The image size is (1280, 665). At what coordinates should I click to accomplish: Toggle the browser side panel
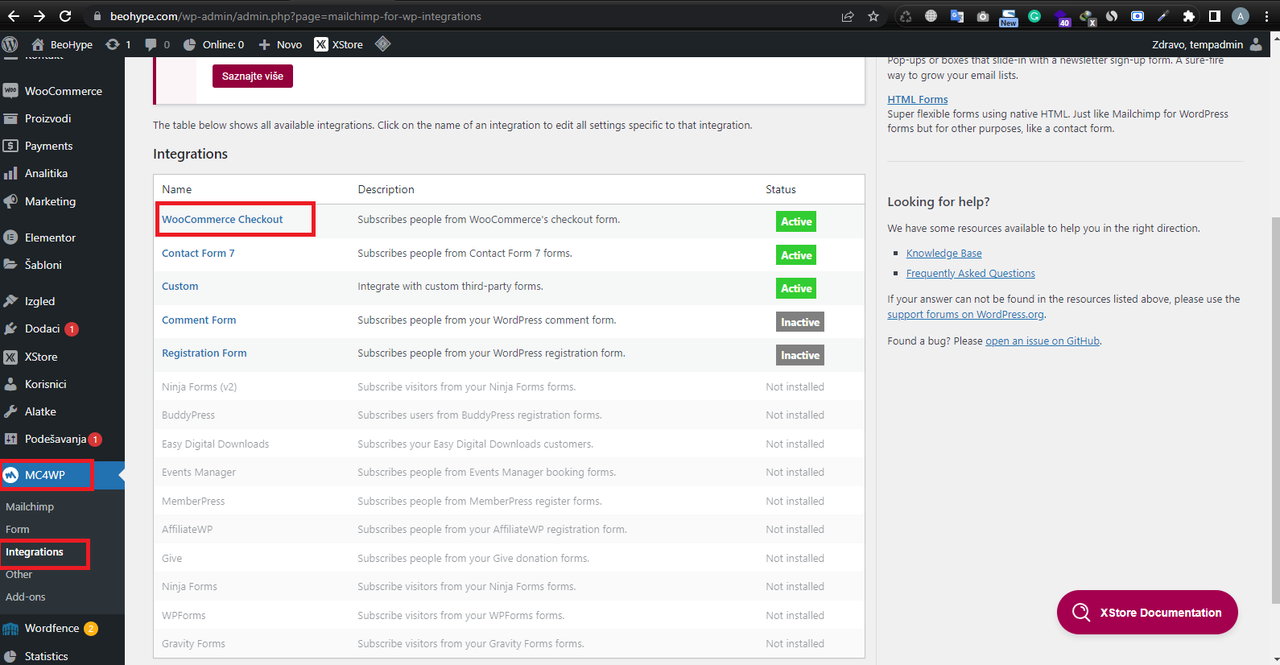click(x=1214, y=16)
